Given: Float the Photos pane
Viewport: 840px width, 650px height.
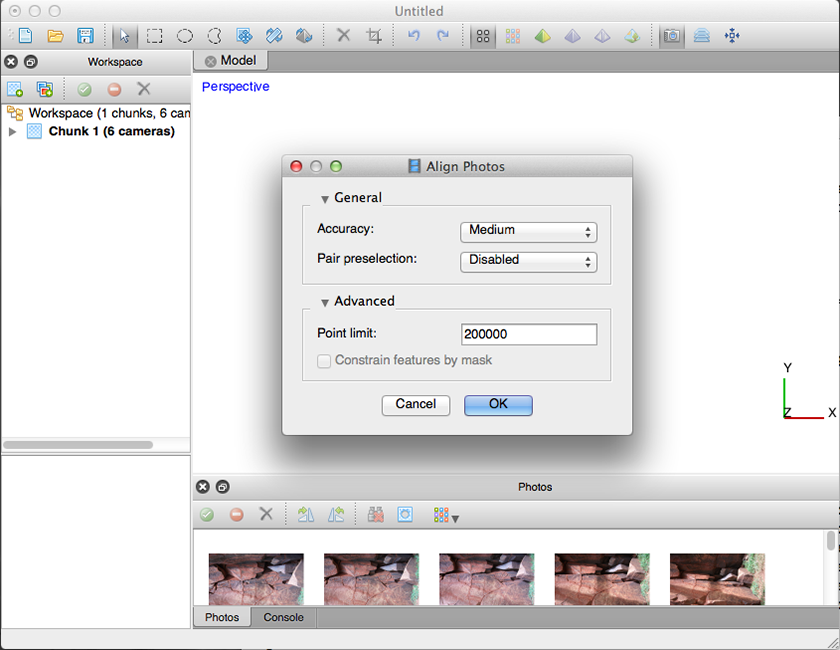Looking at the screenshot, I should (x=222, y=487).
